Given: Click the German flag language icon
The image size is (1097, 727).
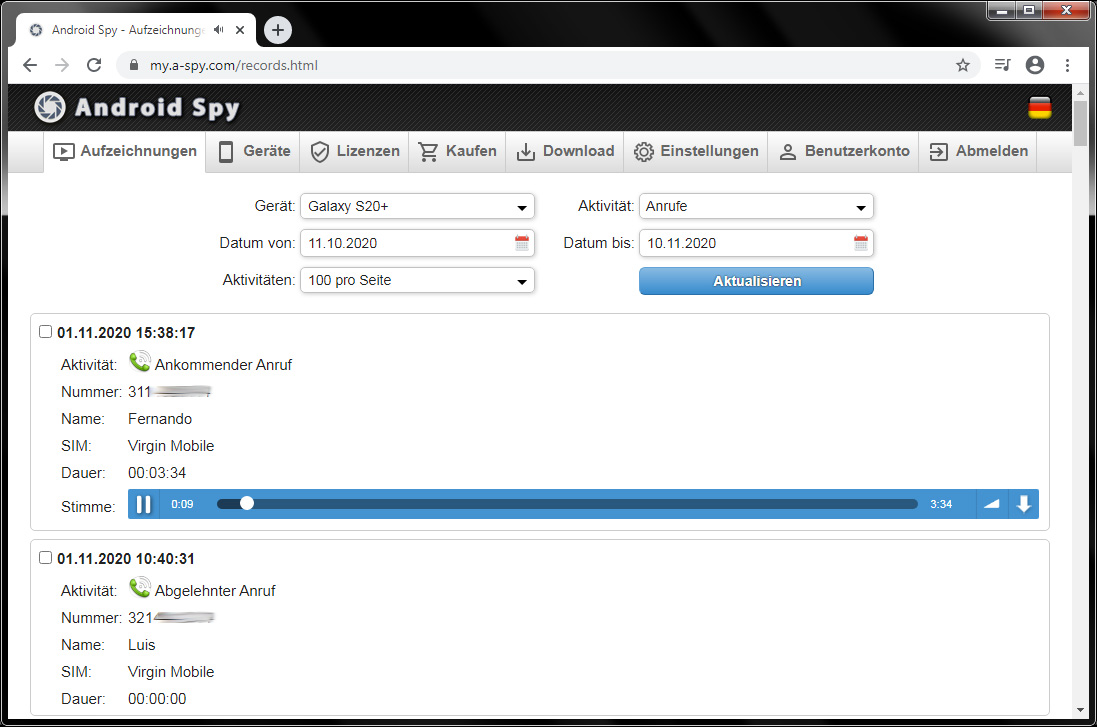Looking at the screenshot, I should pyautogui.click(x=1040, y=108).
